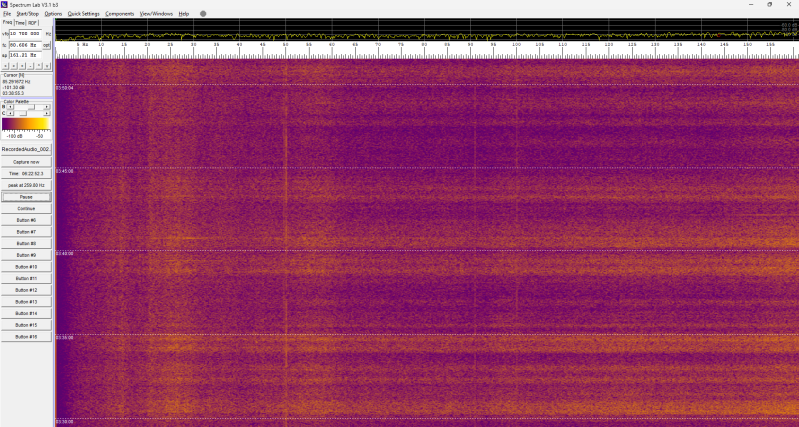Click the vfo frequency input field
Image resolution: width=799 pixels, height=427 pixels.
[25, 34]
